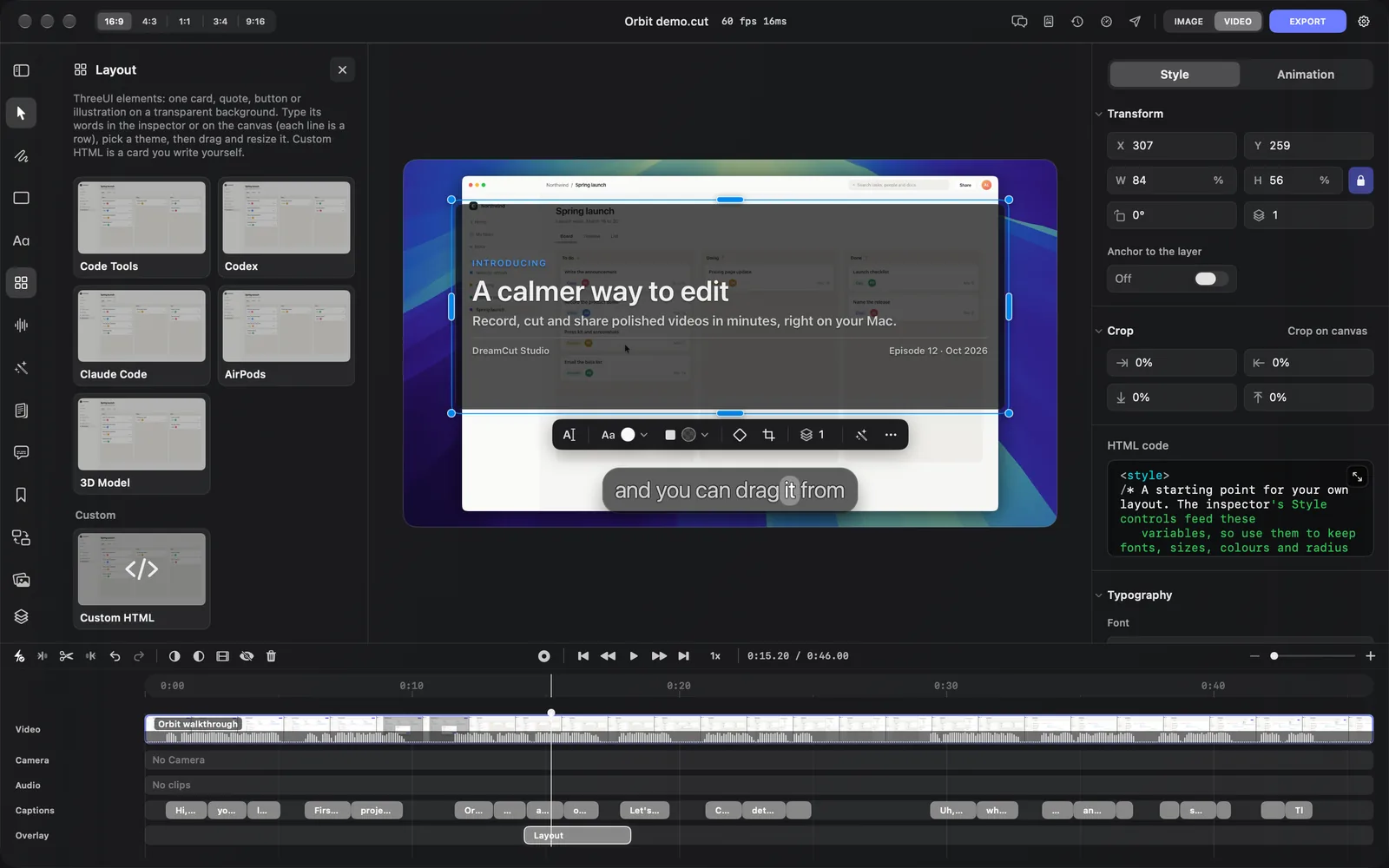Select the 1:1 aspect ratio
Screen dimensions: 1389x868
tap(185, 22)
